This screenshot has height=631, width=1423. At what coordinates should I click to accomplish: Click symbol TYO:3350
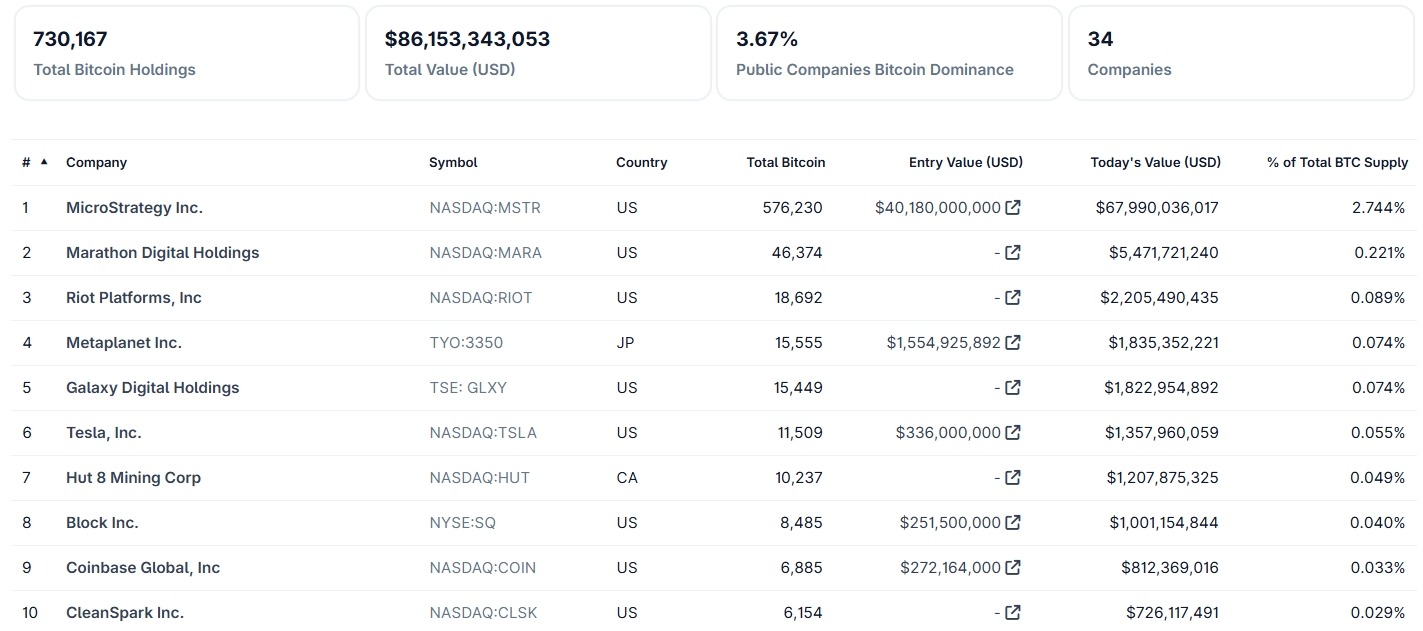click(466, 343)
